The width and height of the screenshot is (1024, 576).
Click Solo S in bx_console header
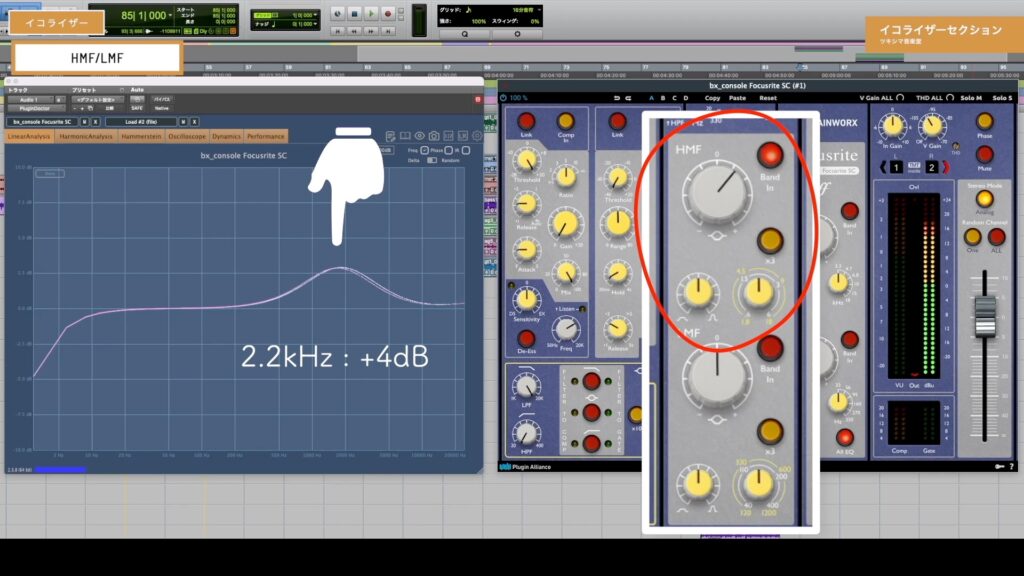coord(1002,98)
